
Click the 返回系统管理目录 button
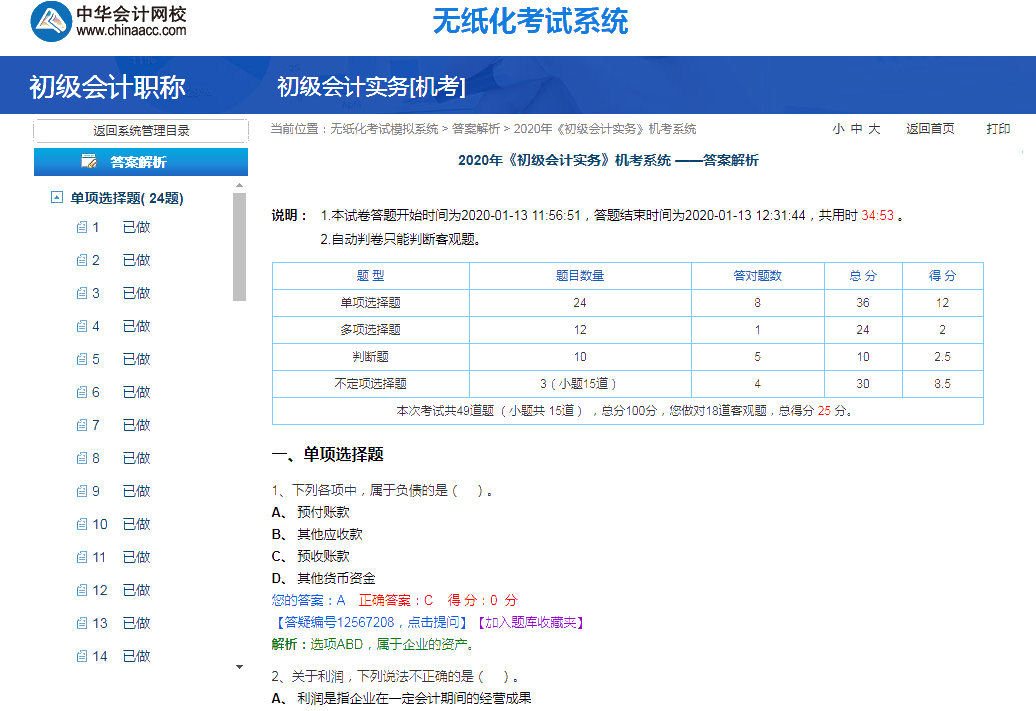141,130
